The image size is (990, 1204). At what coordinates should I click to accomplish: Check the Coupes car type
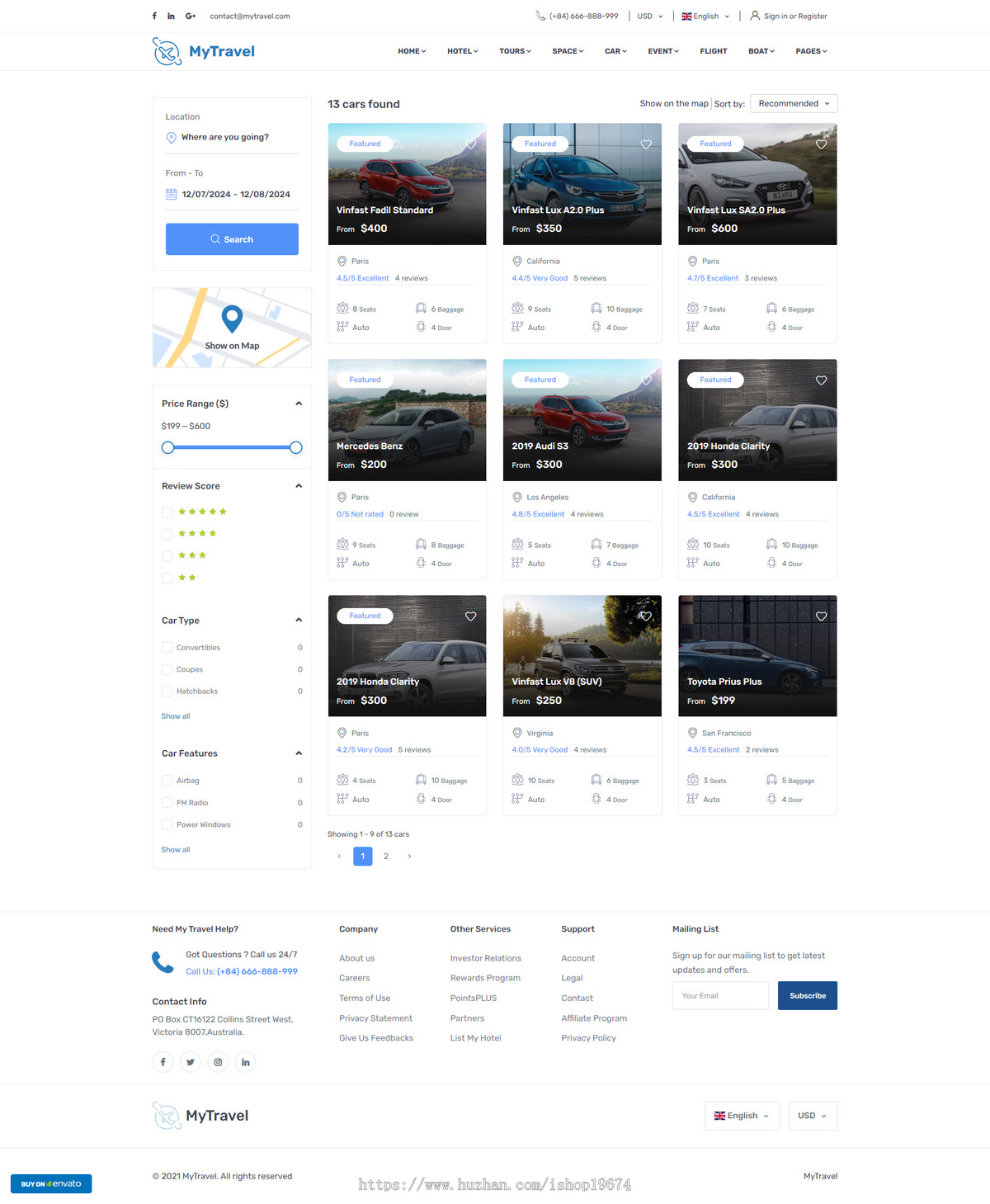pos(167,669)
